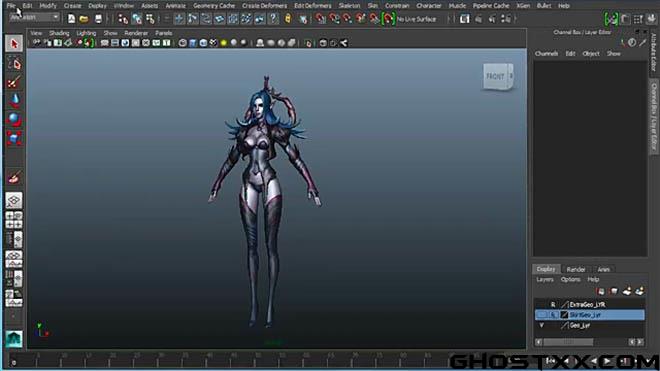Open the Options menu in Layer Editor
660x371 pixels.
pyautogui.click(x=570, y=279)
